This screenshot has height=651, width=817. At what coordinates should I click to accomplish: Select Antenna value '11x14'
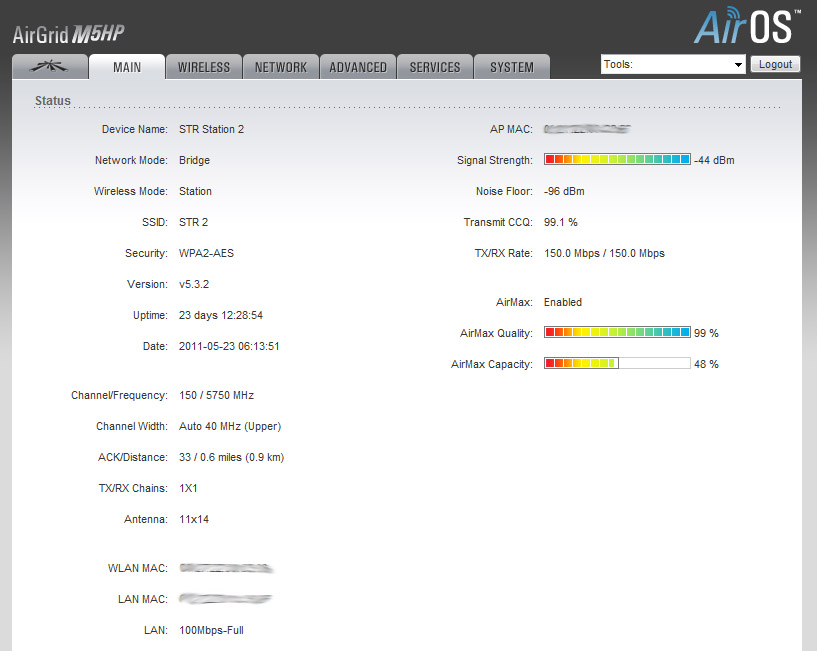[x=194, y=519]
